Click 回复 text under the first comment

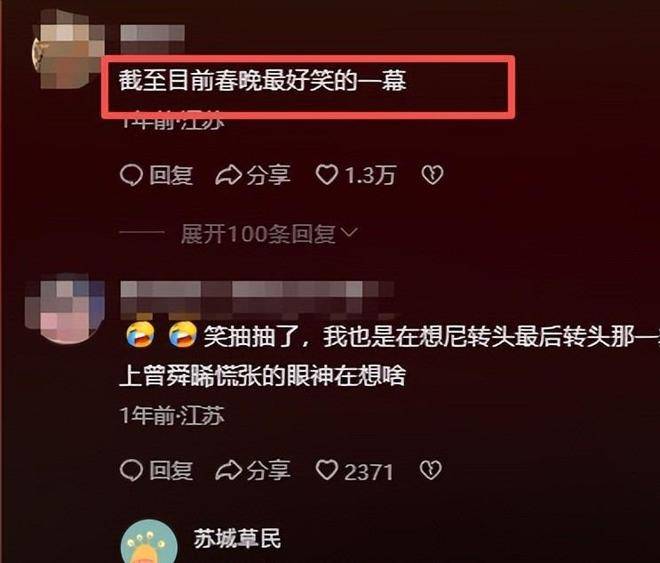point(171,175)
